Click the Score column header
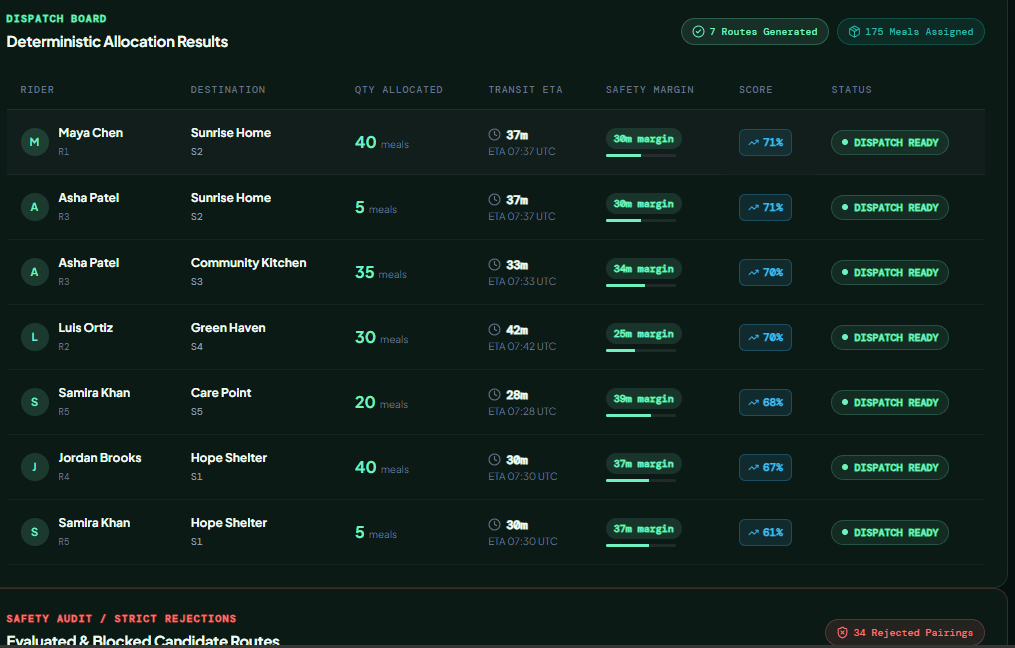This screenshot has width=1015, height=648. 755,89
